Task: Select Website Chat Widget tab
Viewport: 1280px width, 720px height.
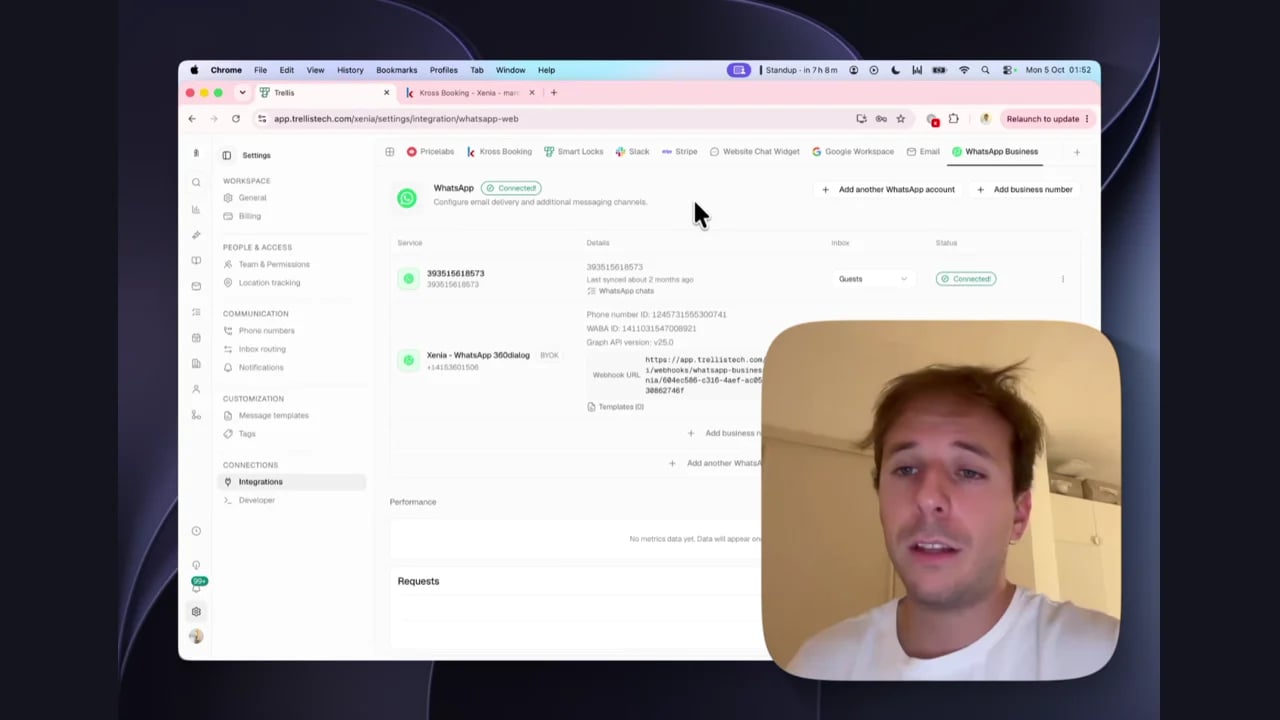Action: point(755,152)
